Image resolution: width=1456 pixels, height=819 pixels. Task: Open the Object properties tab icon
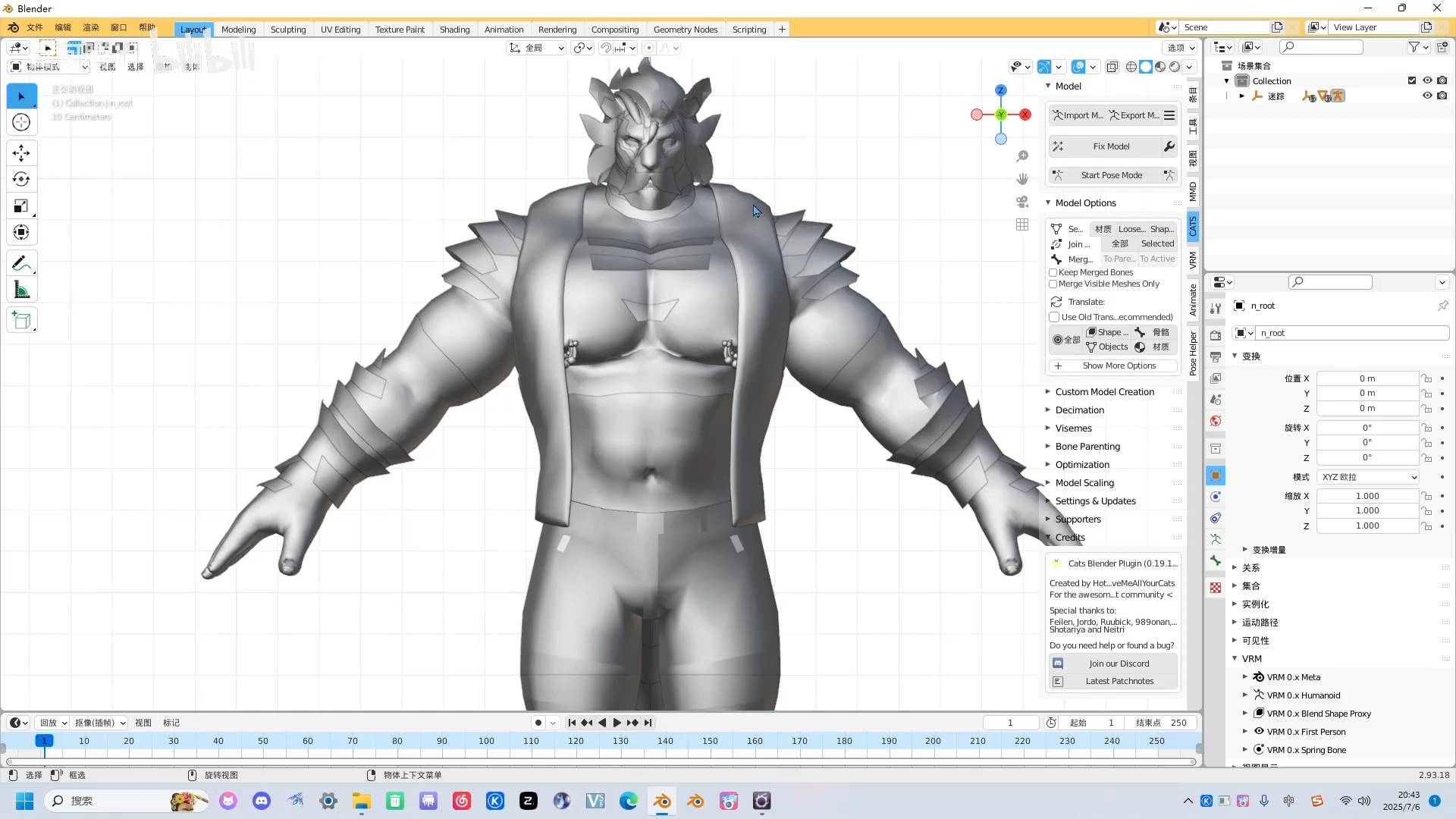tap(1216, 475)
